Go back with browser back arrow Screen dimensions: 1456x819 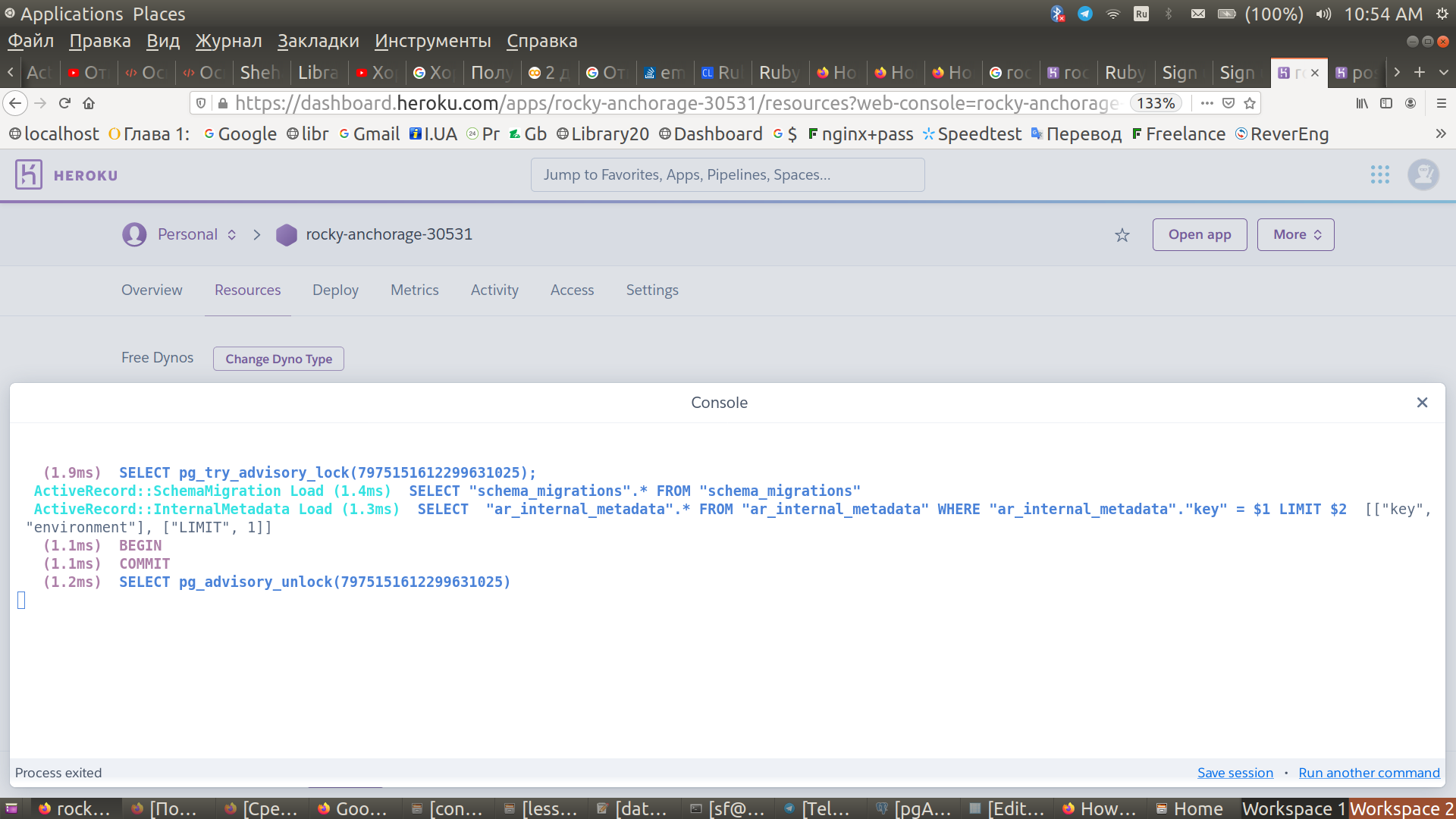tap(15, 103)
